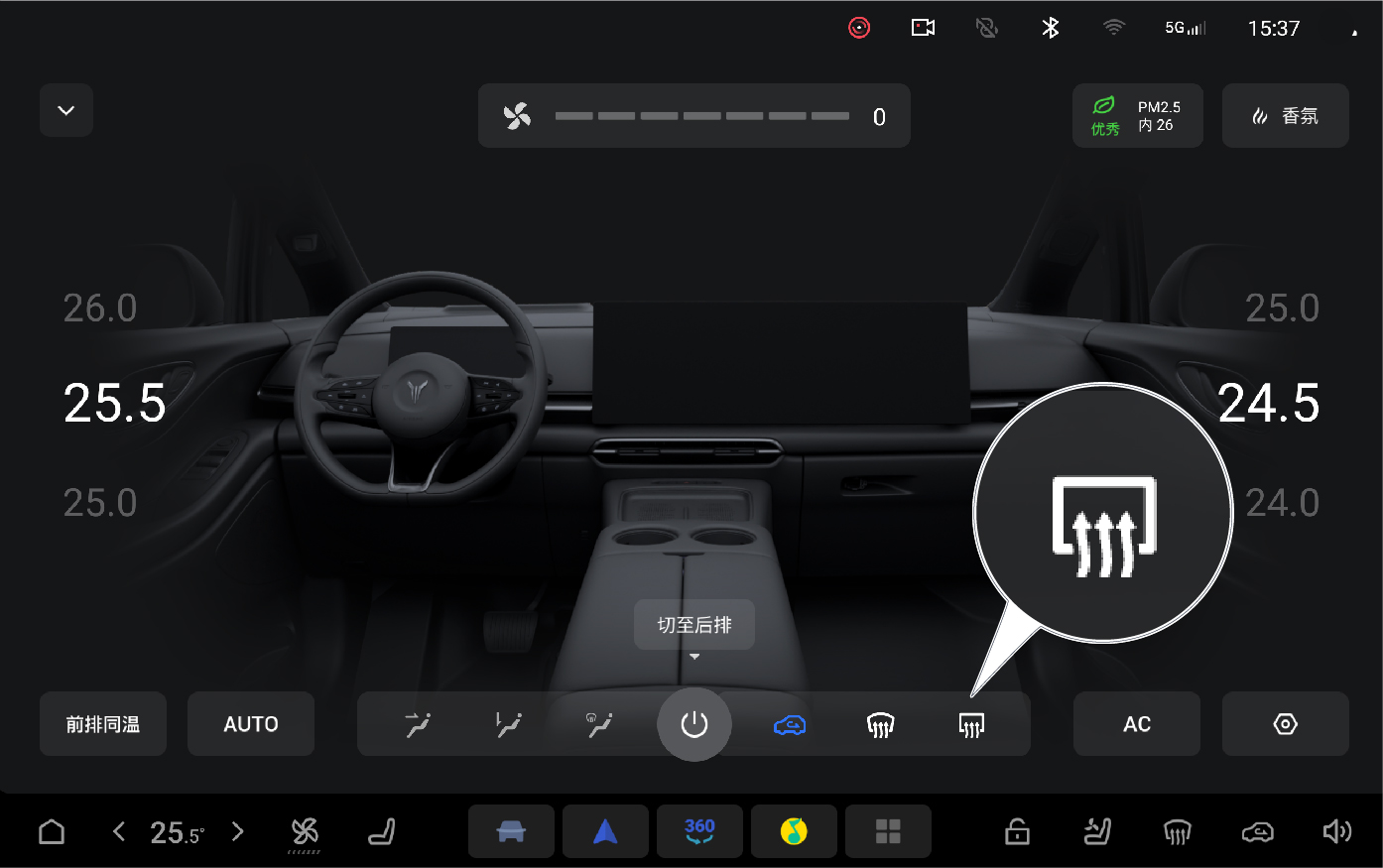Set fan speed on the segmented bar
This screenshot has width=1383, height=868.
point(702,116)
